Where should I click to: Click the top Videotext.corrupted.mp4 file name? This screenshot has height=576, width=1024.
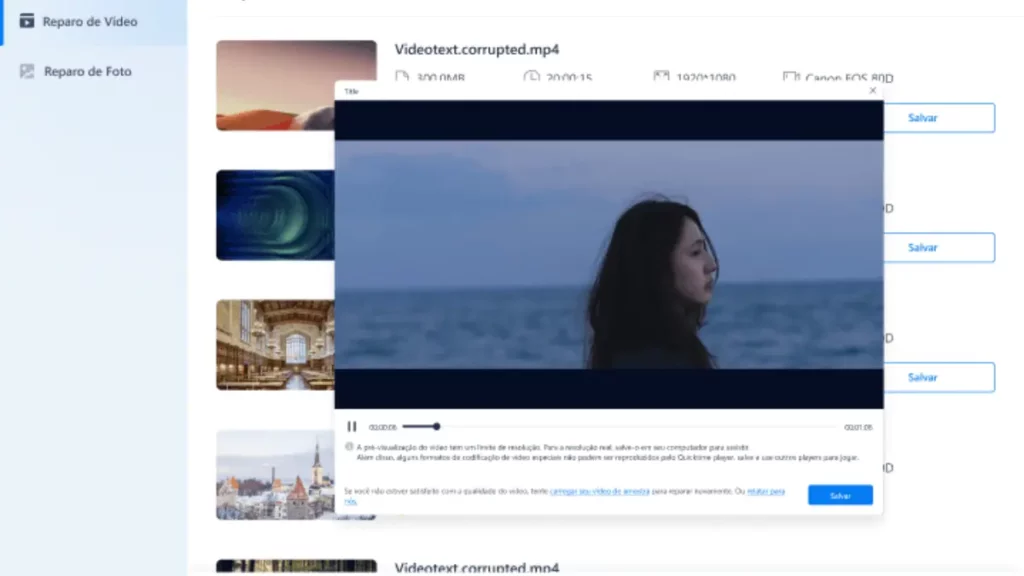[477, 50]
